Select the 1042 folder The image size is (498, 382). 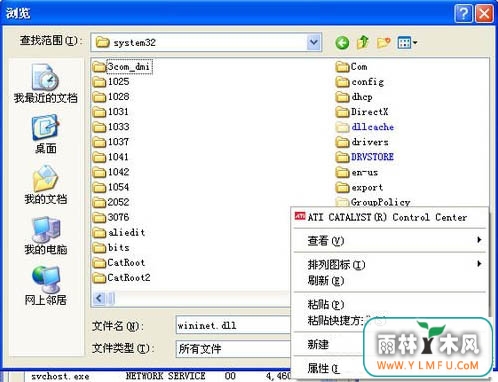[x=111, y=172]
